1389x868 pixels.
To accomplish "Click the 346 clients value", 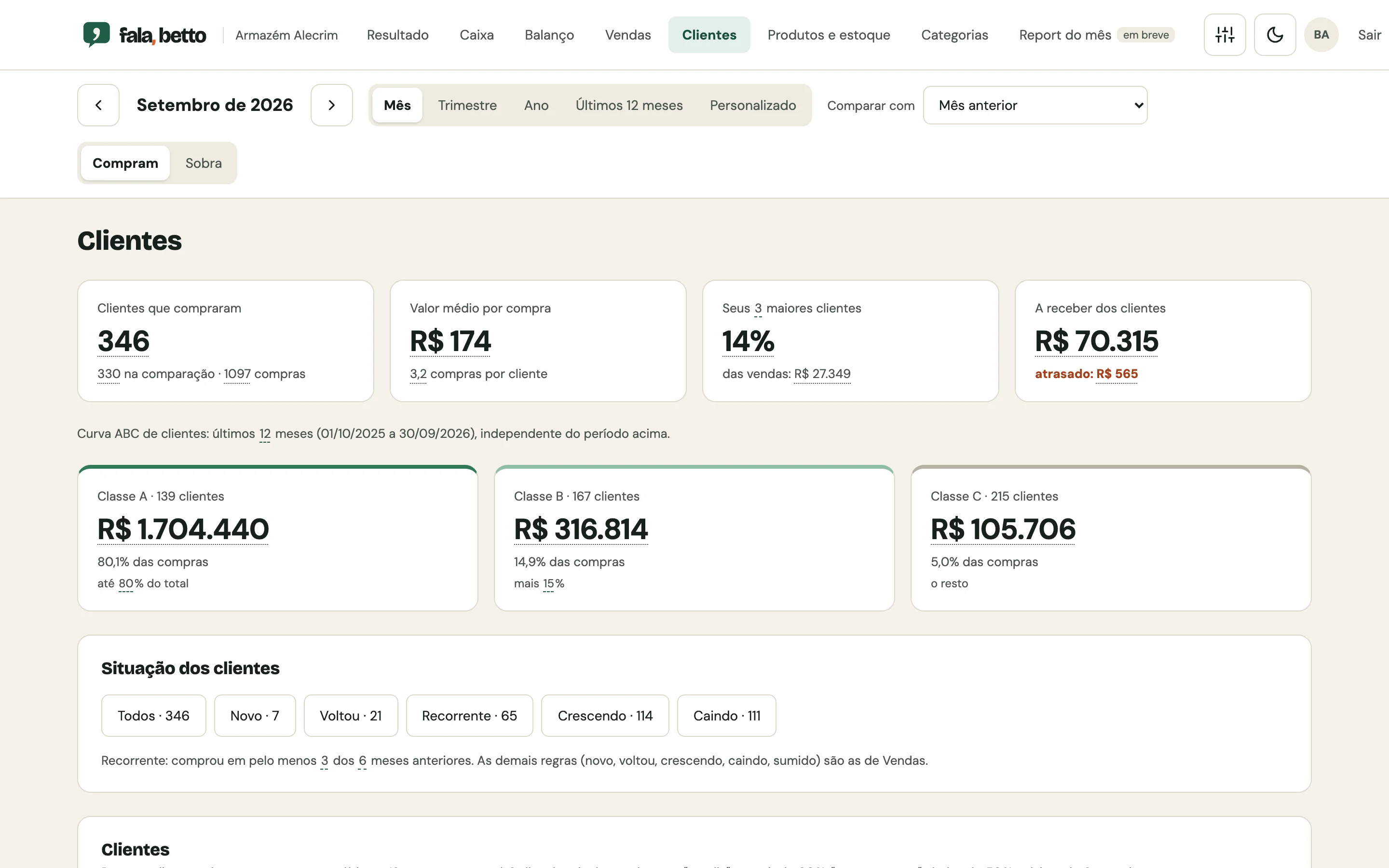I will (x=123, y=341).
